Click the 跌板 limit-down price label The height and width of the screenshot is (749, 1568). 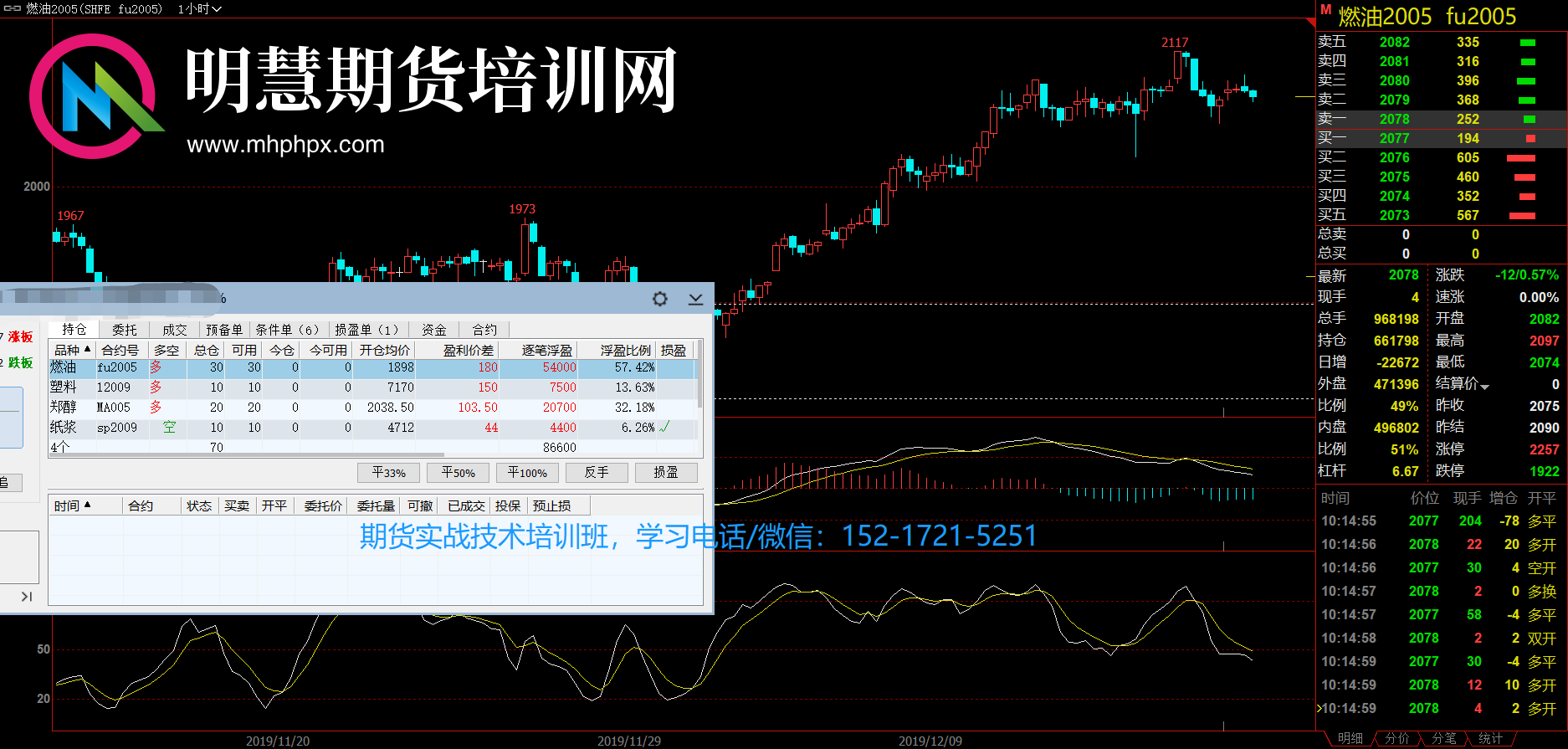pos(20,362)
